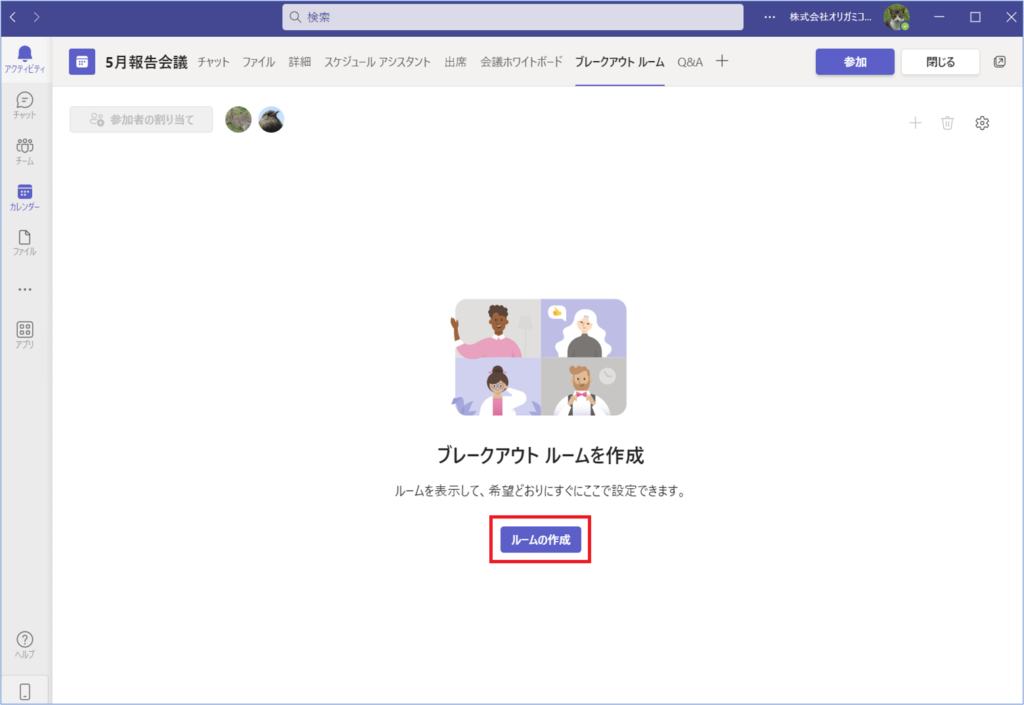Expand more sidebar apps ellipsis
Image resolution: width=1024 pixels, height=705 pixels.
click(x=25, y=289)
